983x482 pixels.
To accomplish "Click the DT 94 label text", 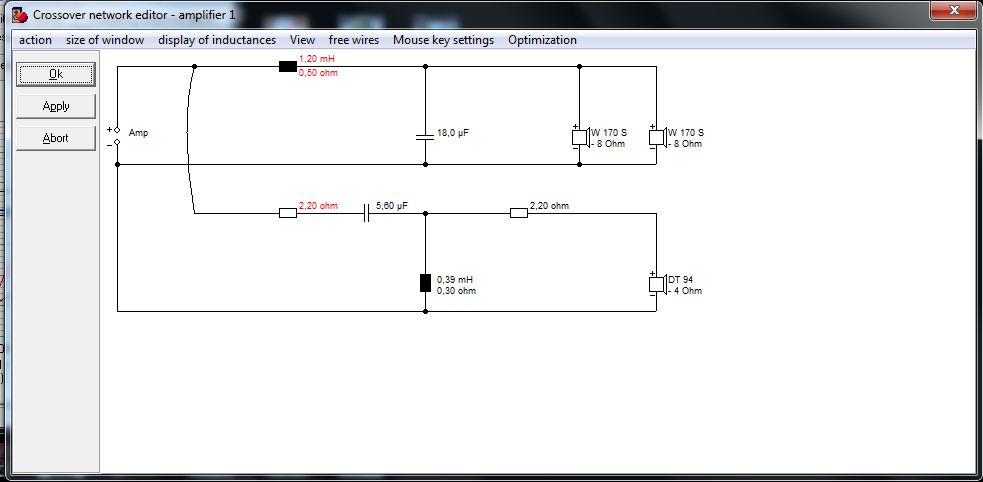I will tap(681, 280).
